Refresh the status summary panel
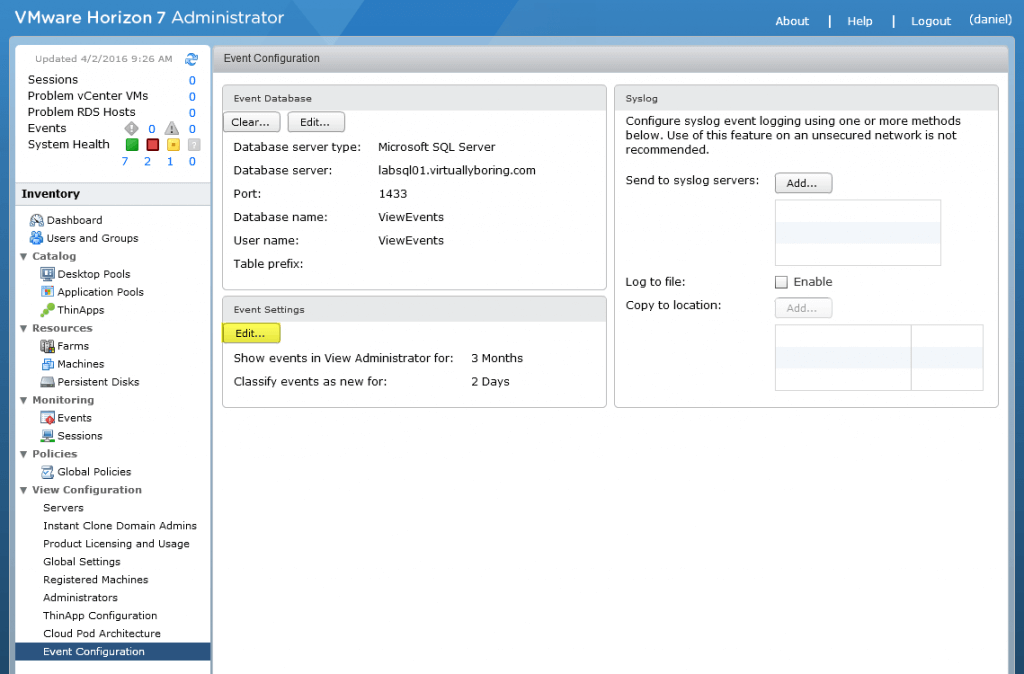Image resolution: width=1024 pixels, height=674 pixels. click(x=191, y=58)
